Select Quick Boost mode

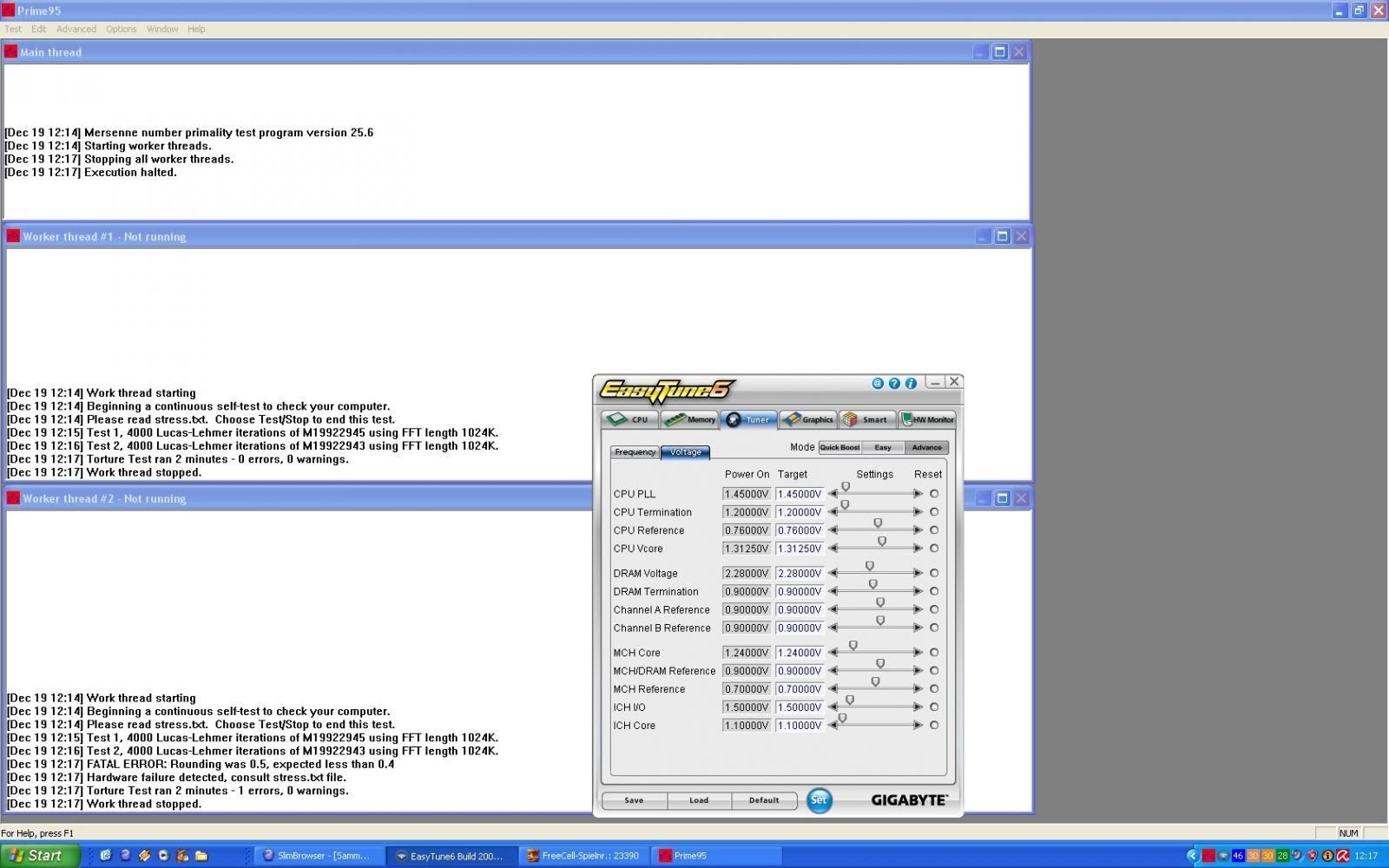click(839, 448)
